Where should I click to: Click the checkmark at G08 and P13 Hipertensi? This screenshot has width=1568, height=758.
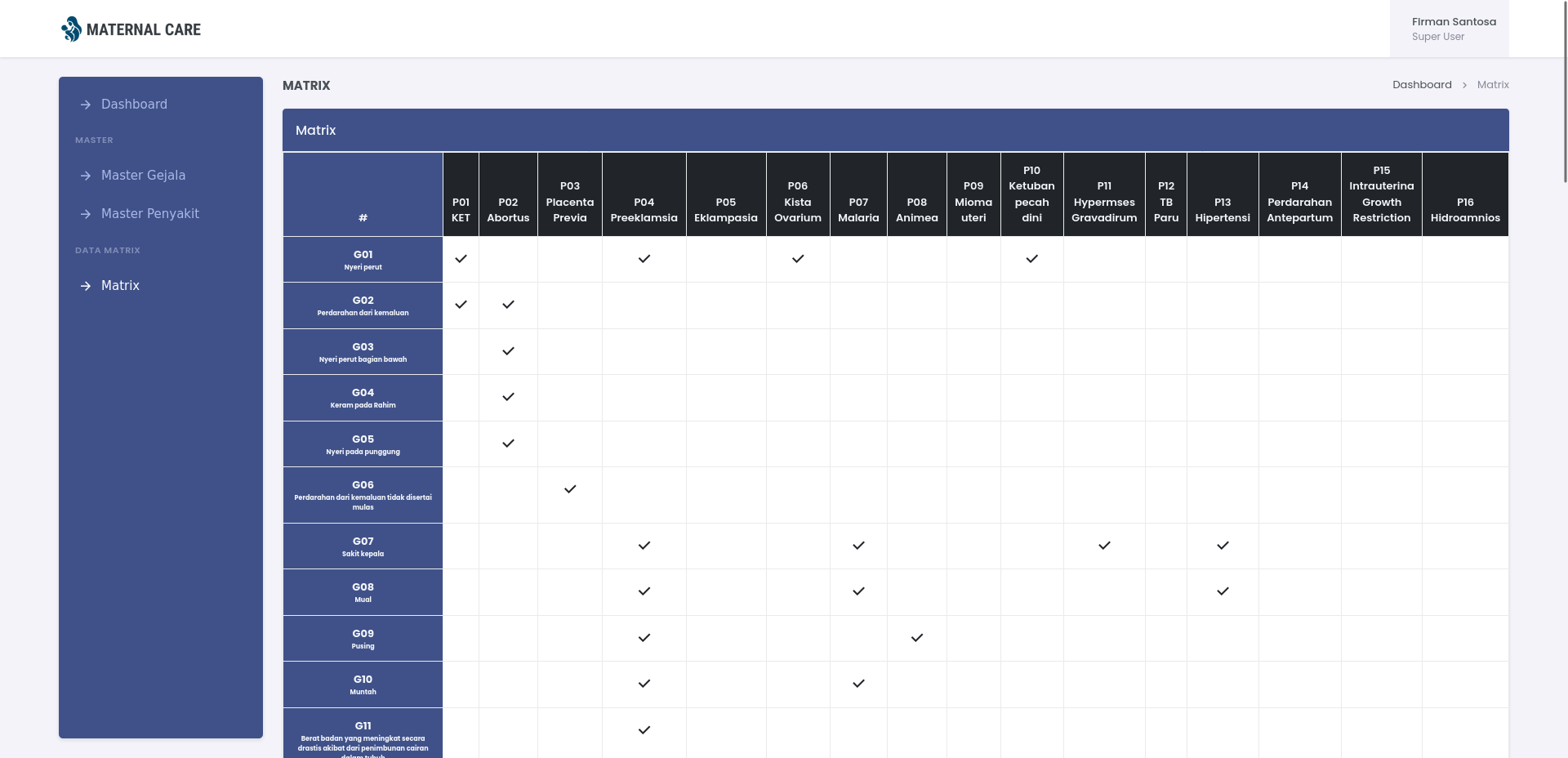(x=1223, y=591)
